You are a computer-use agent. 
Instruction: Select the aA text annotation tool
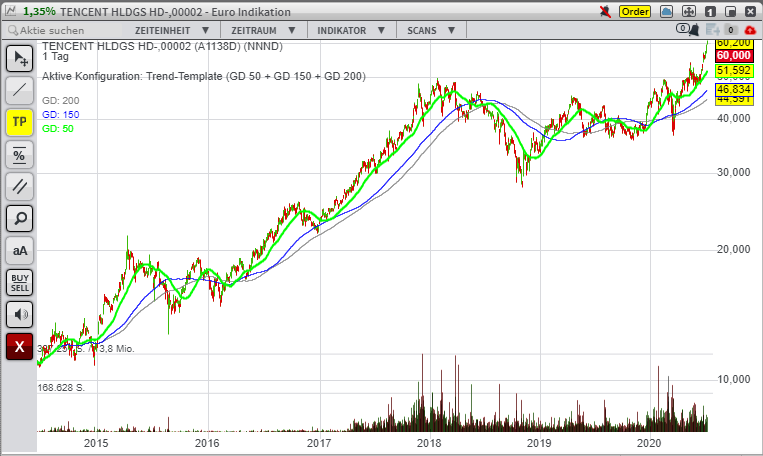19,251
